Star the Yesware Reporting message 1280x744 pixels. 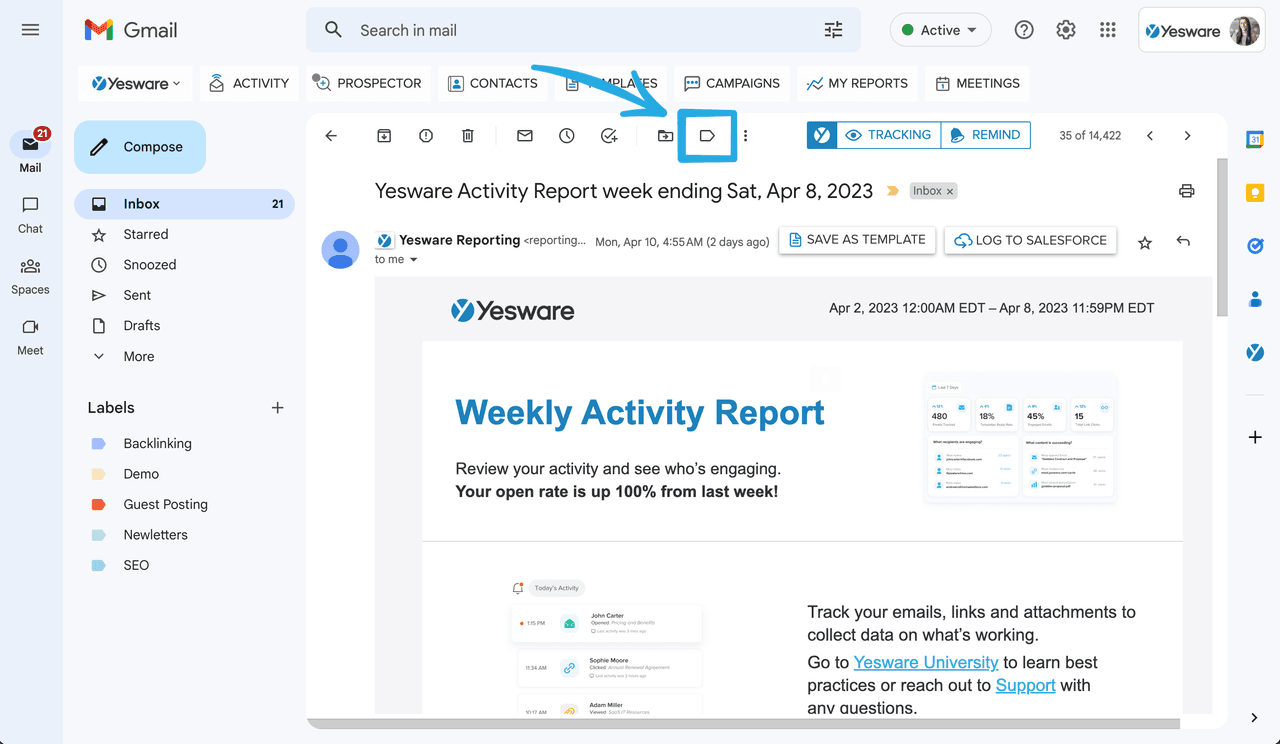coord(1145,242)
